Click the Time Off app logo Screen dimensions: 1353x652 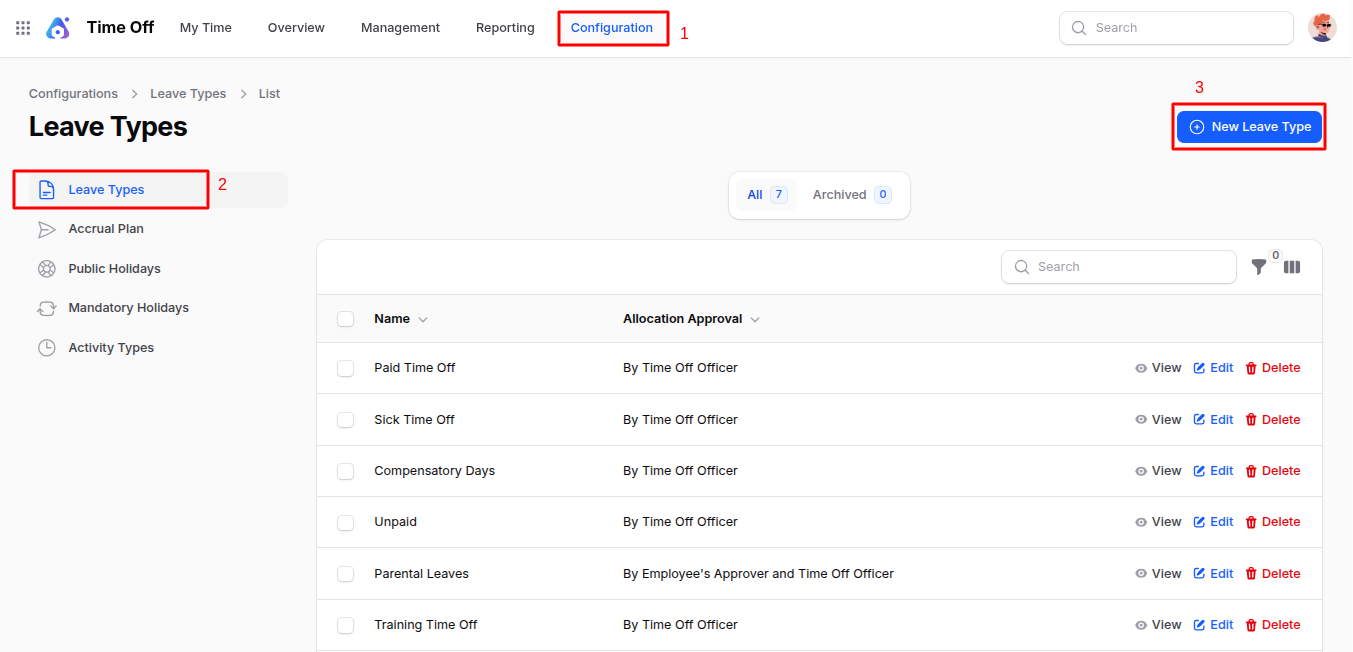(x=58, y=28)
